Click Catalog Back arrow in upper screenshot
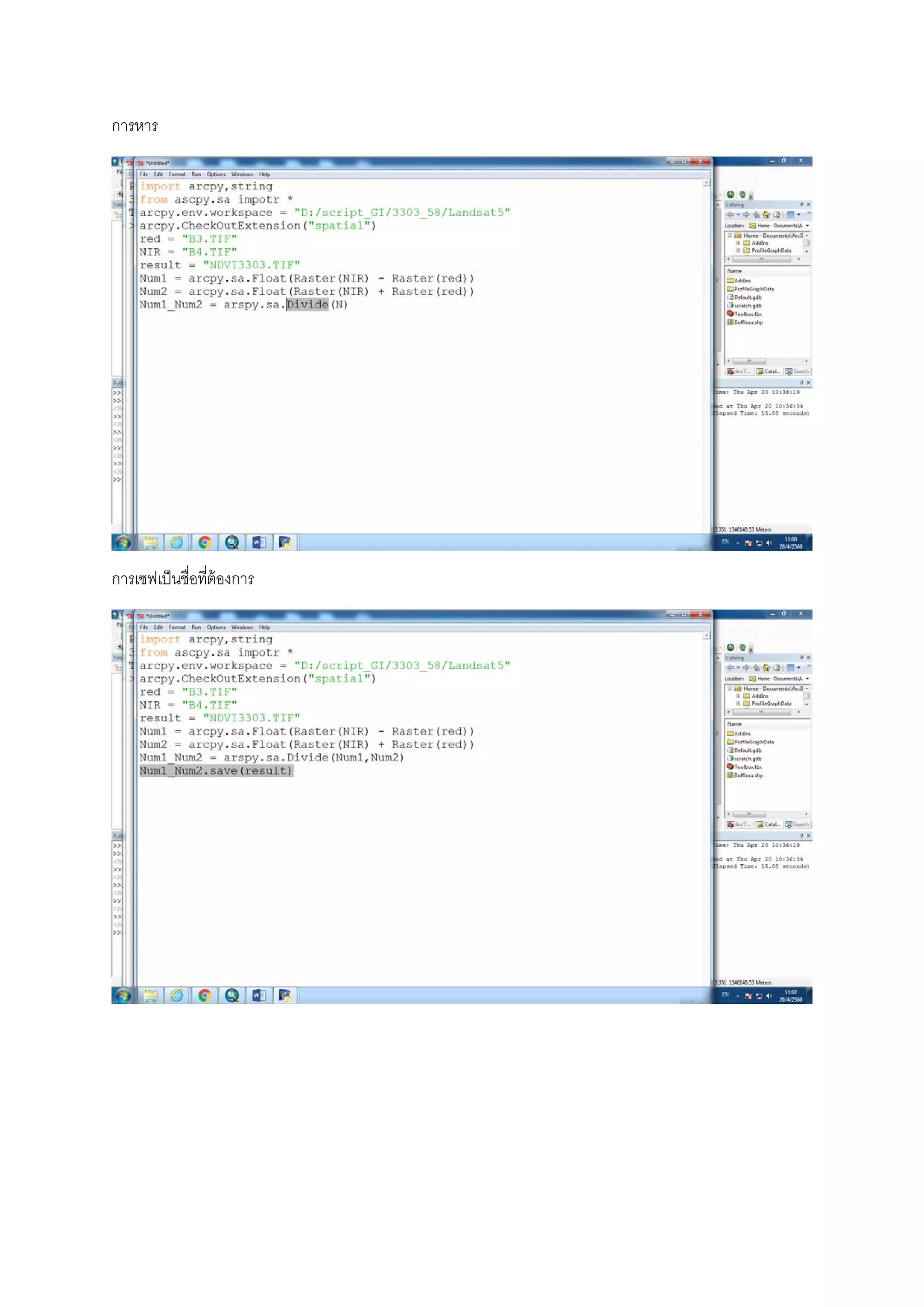Screen dimensions: 924x1307 [730, 215]
